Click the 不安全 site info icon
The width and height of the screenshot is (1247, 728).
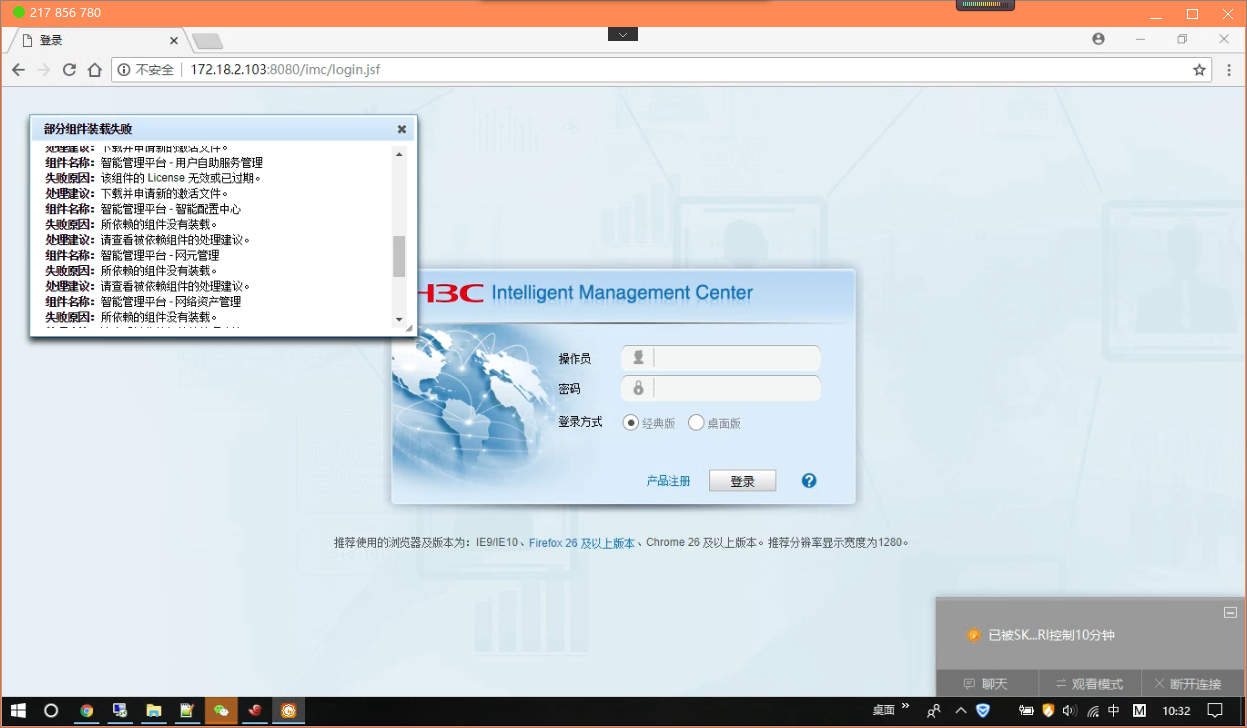pyautogui.click(x=124, y=70)
